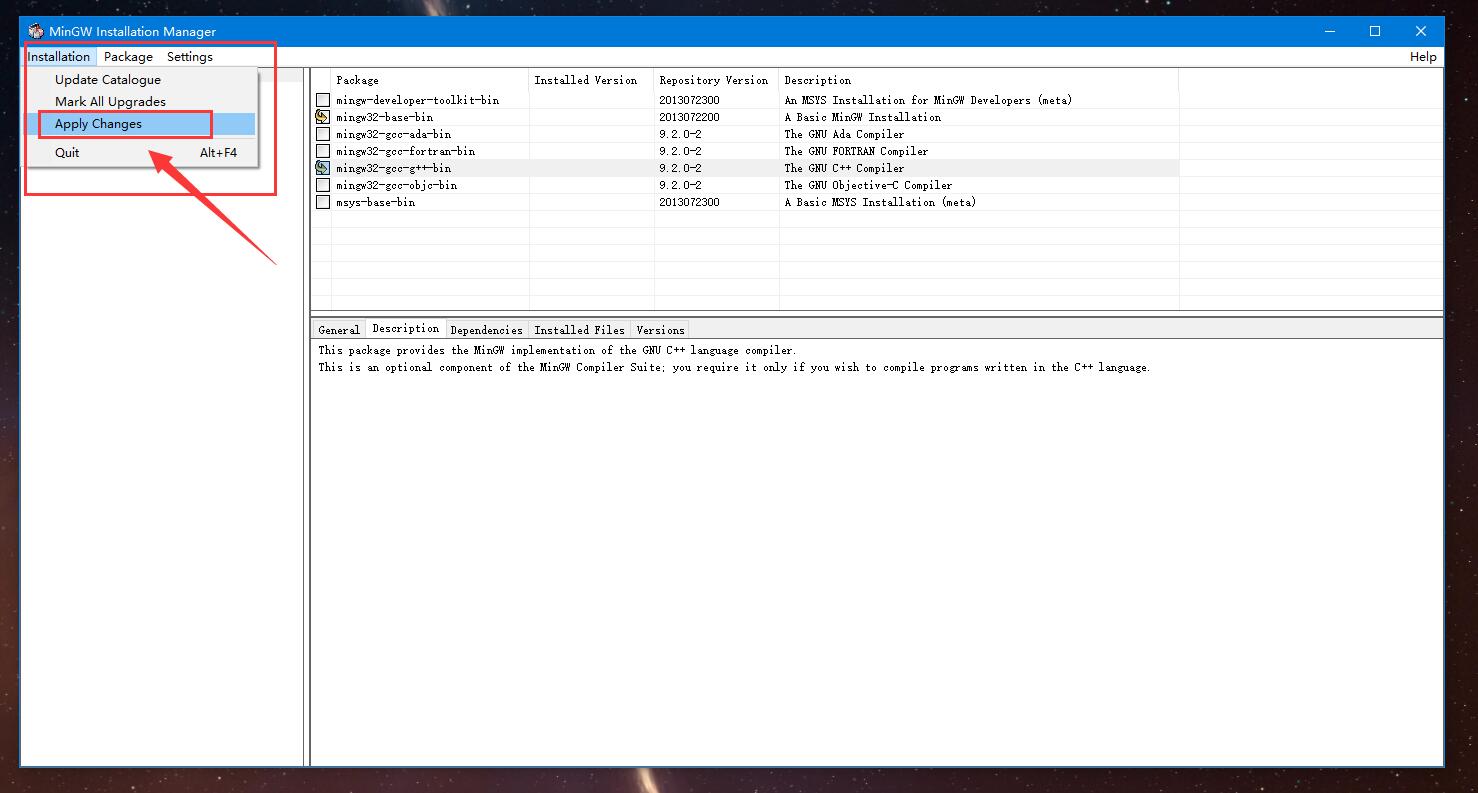
Task: Open the Installation menu
Action: click(59, 57)
